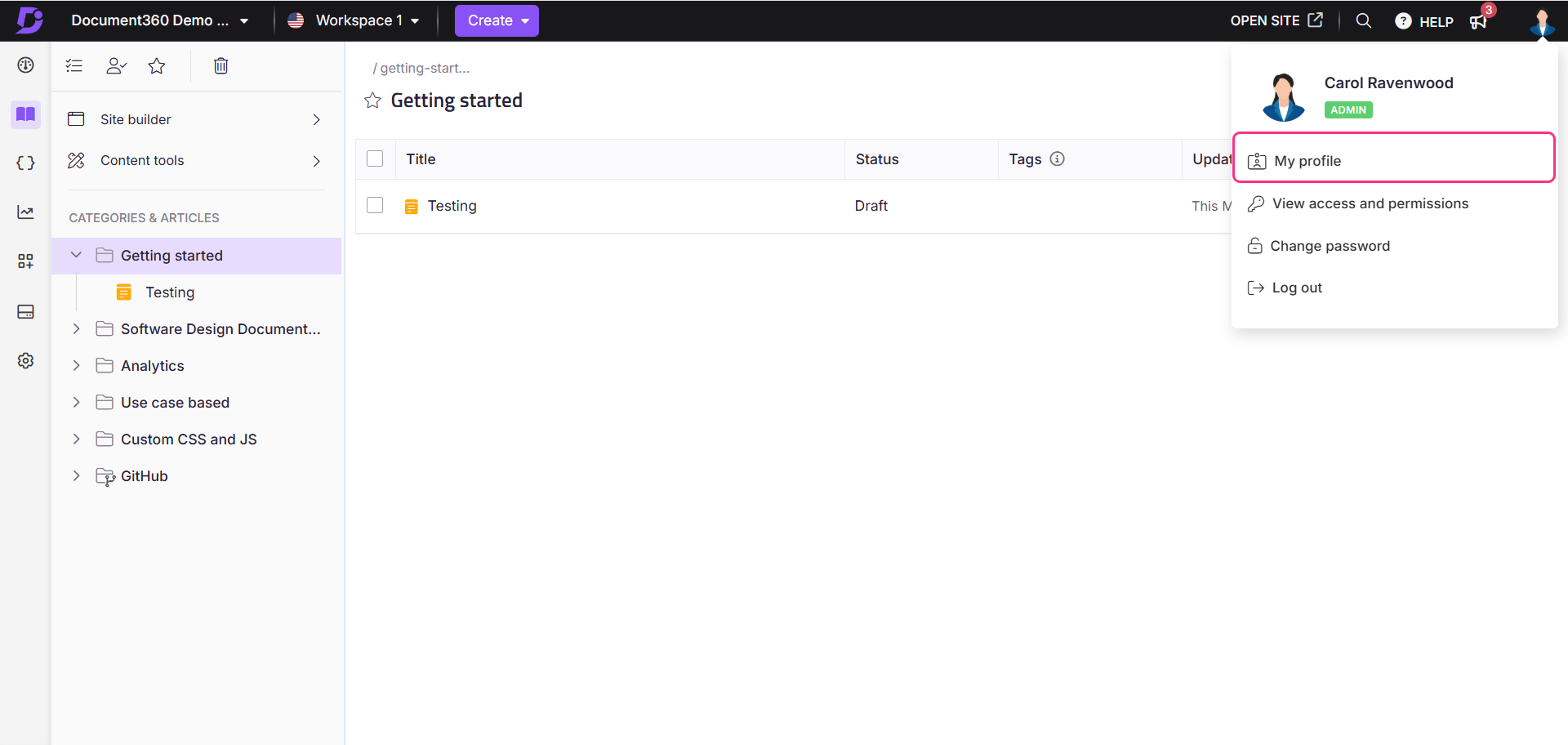Open Testing article title in table

pyautogui.click(x=452, y=206)
